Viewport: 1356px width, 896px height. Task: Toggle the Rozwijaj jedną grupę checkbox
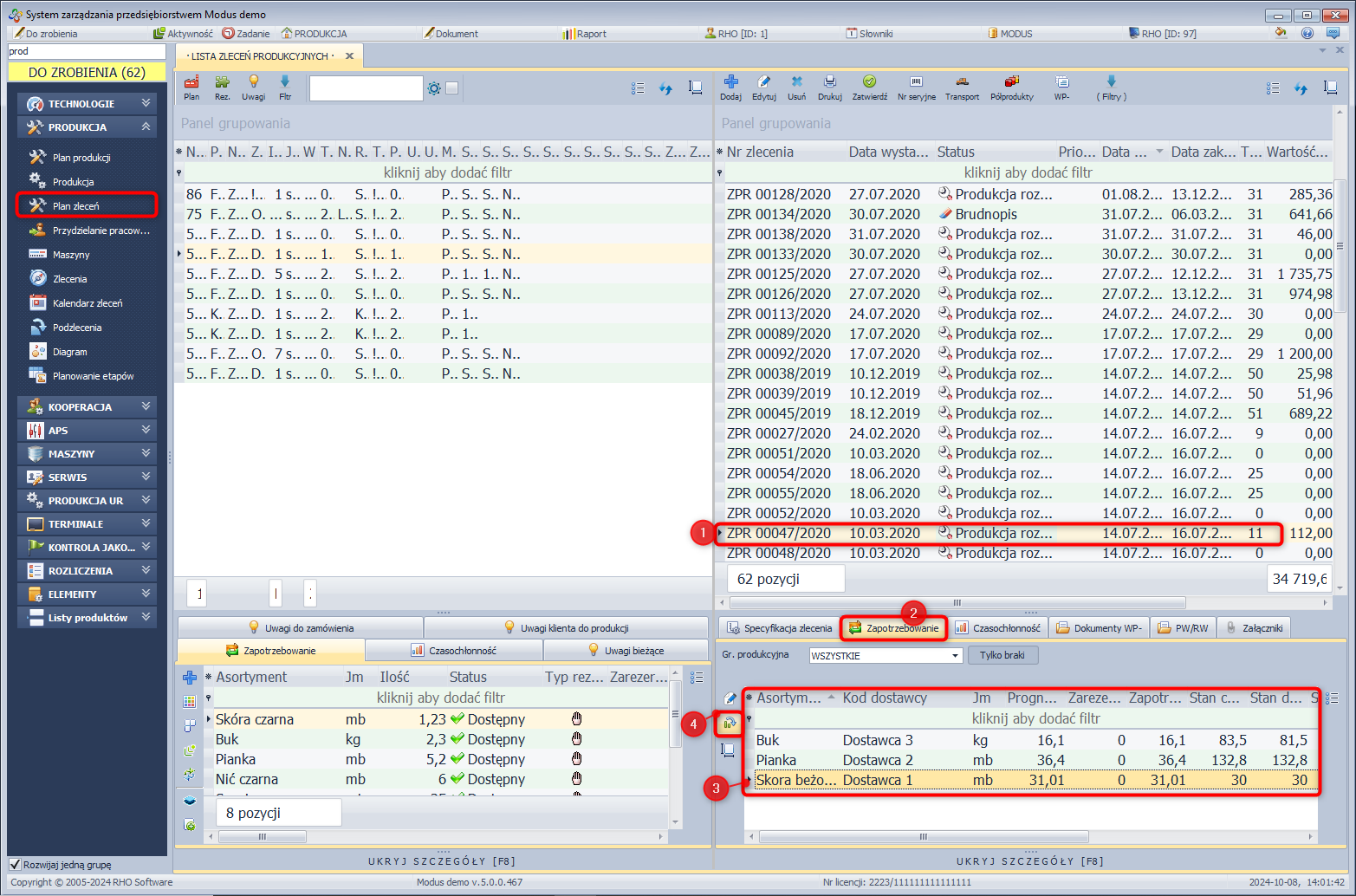pyautogui.click(x=15, y=864)
